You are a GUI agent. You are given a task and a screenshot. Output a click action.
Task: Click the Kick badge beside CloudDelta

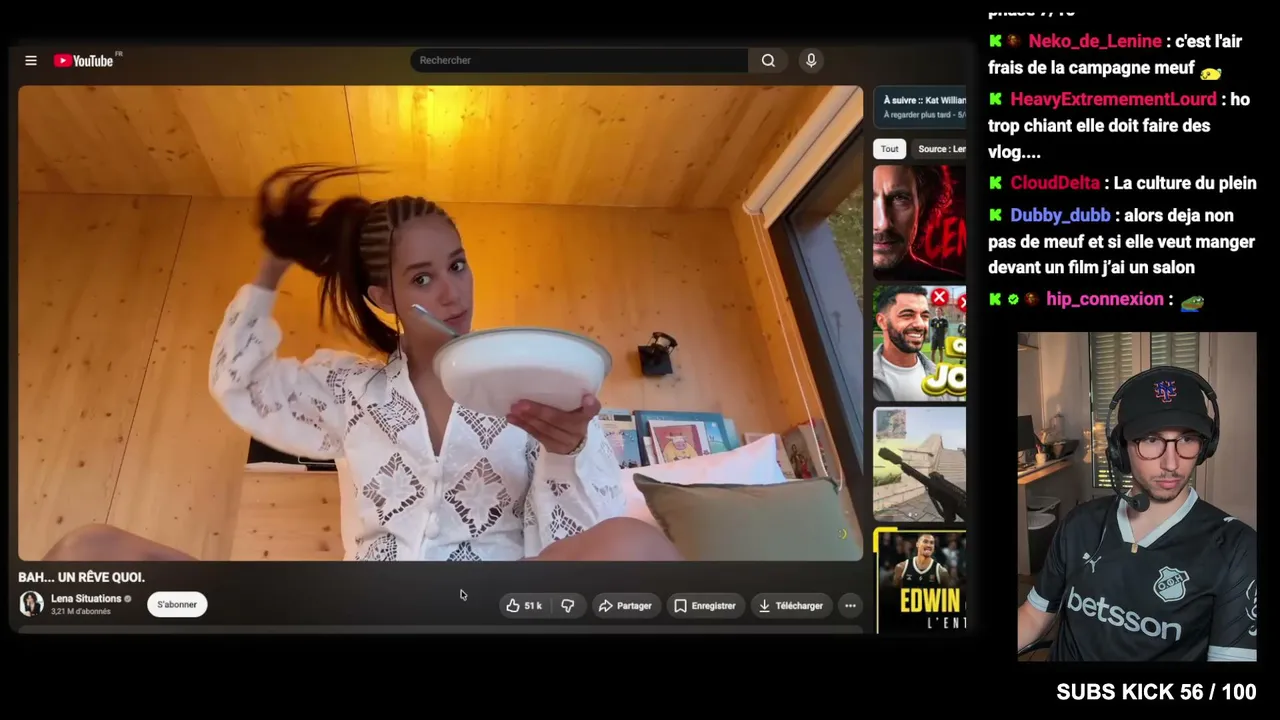pyautogui.click(x=995, y=183)
